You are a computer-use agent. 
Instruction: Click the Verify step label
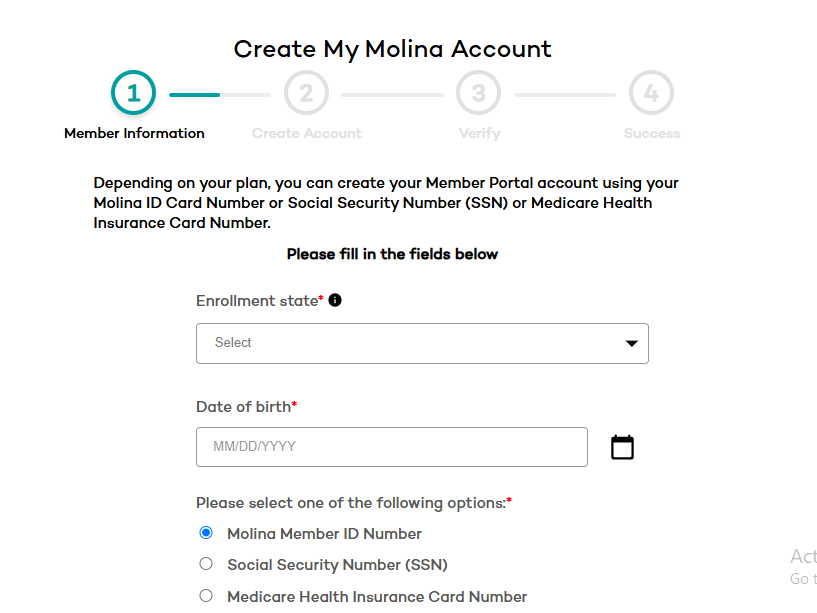point(478,132)
